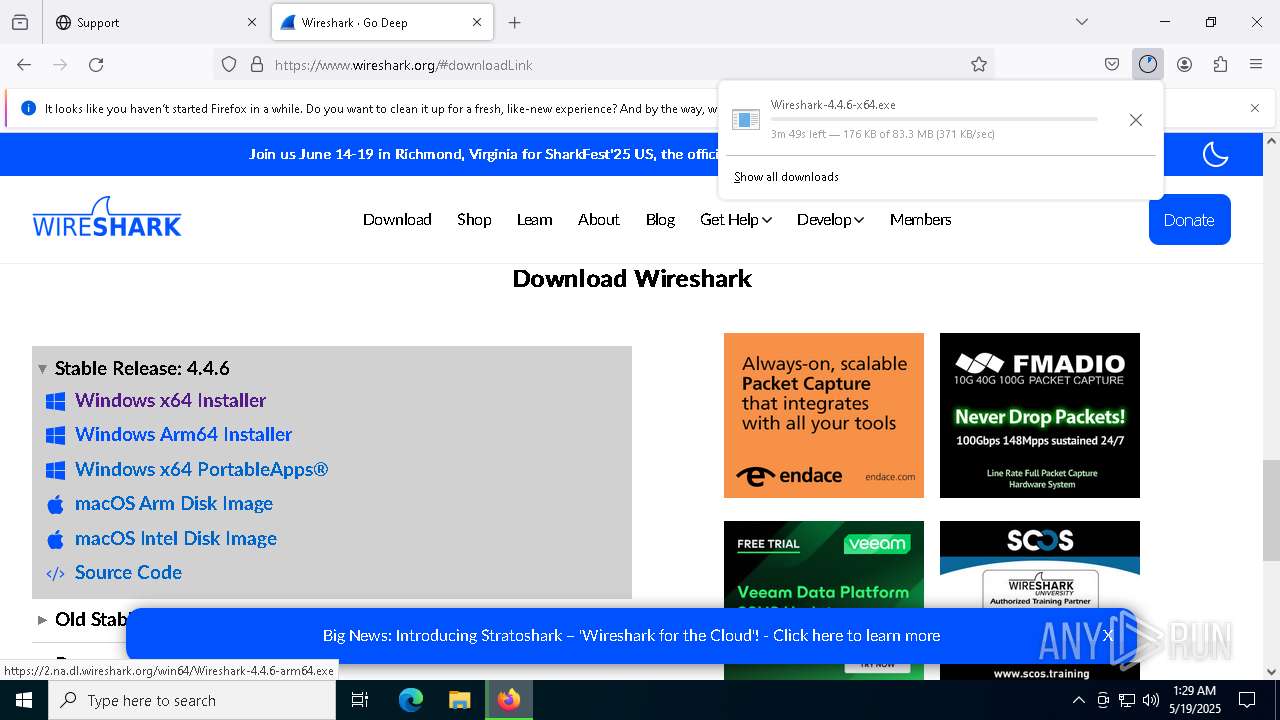Click the Windows icon beside Arm64 Installer
The height and width of the screenshot is (720, 1280).
[x=56, y=435]
